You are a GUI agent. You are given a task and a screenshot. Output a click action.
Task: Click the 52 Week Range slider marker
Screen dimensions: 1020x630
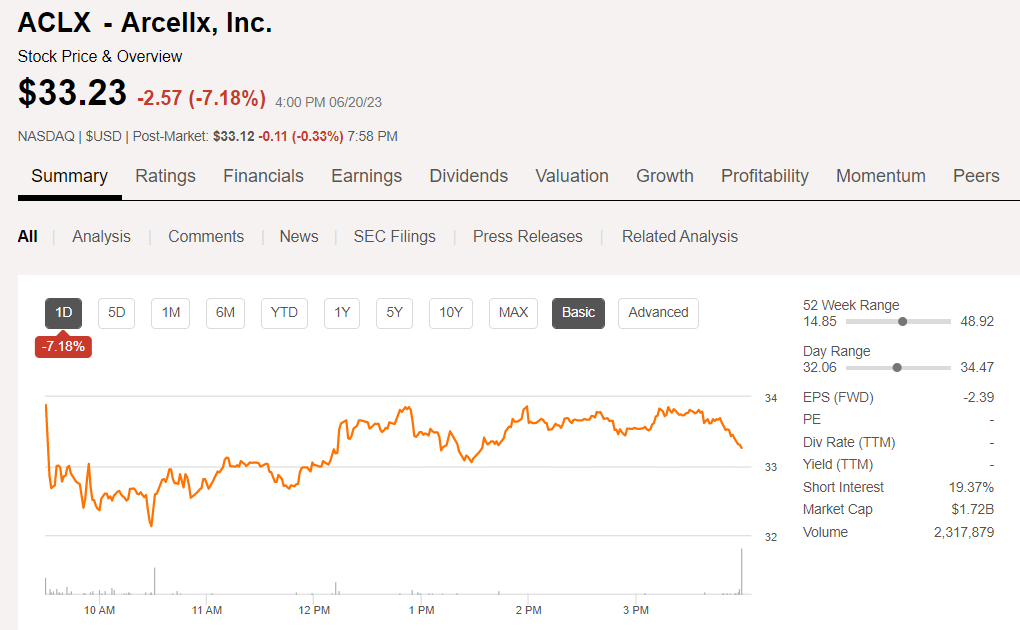click(903, 322)
